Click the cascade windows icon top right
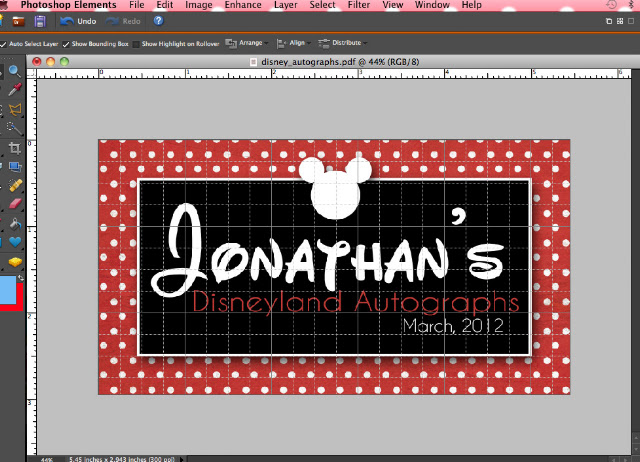 coord(609,21)
